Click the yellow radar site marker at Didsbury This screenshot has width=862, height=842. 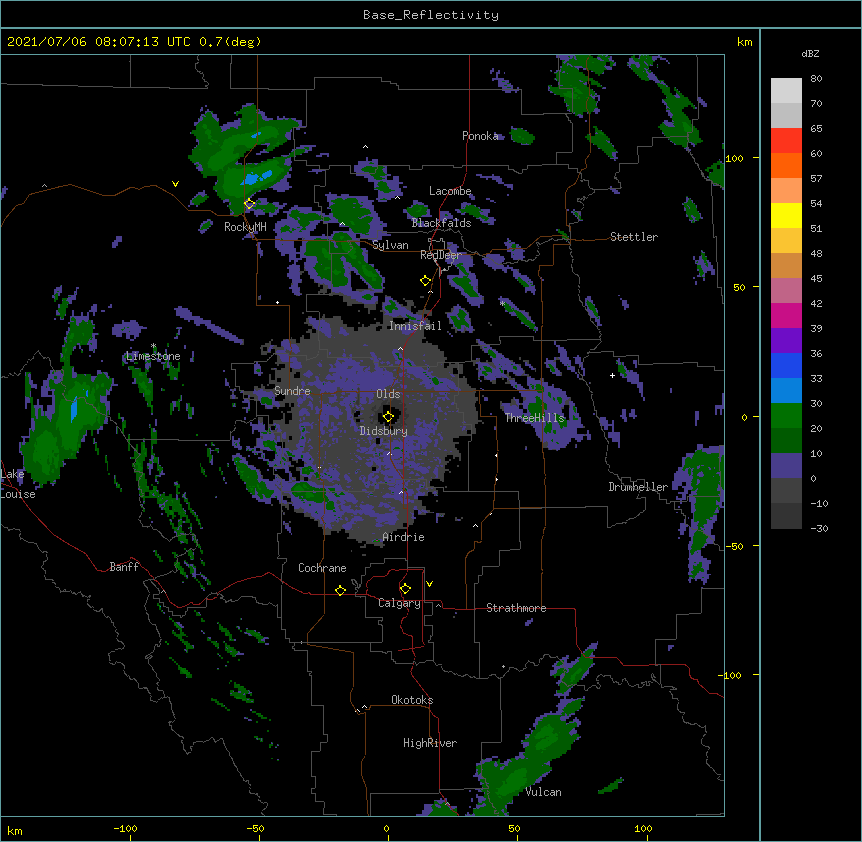[388, 416]
